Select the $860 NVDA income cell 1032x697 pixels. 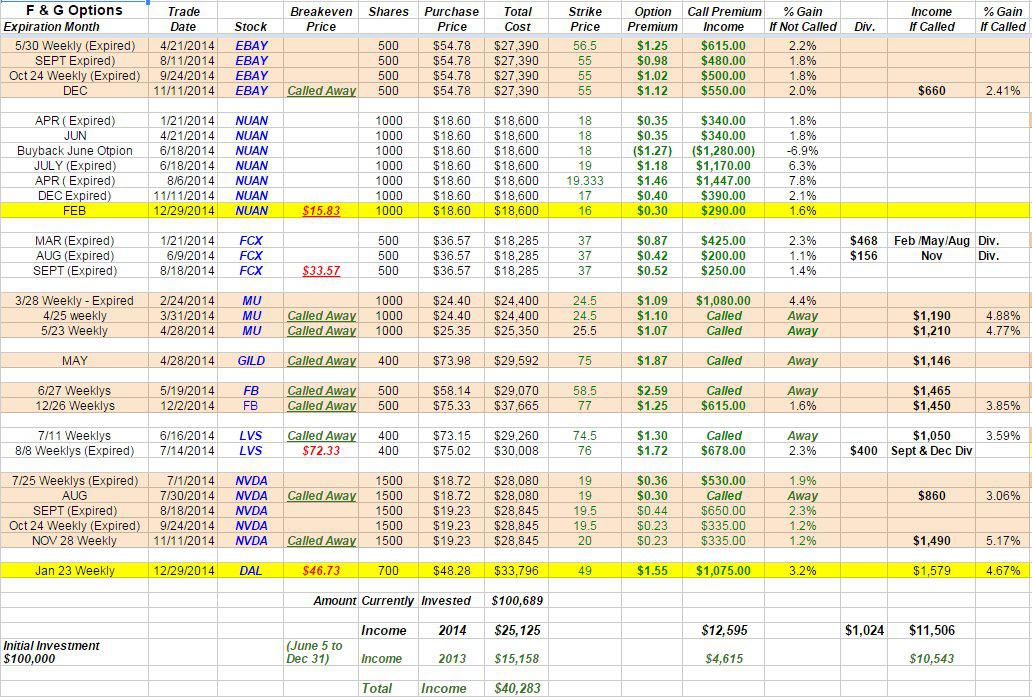click(x=931, y=496)
